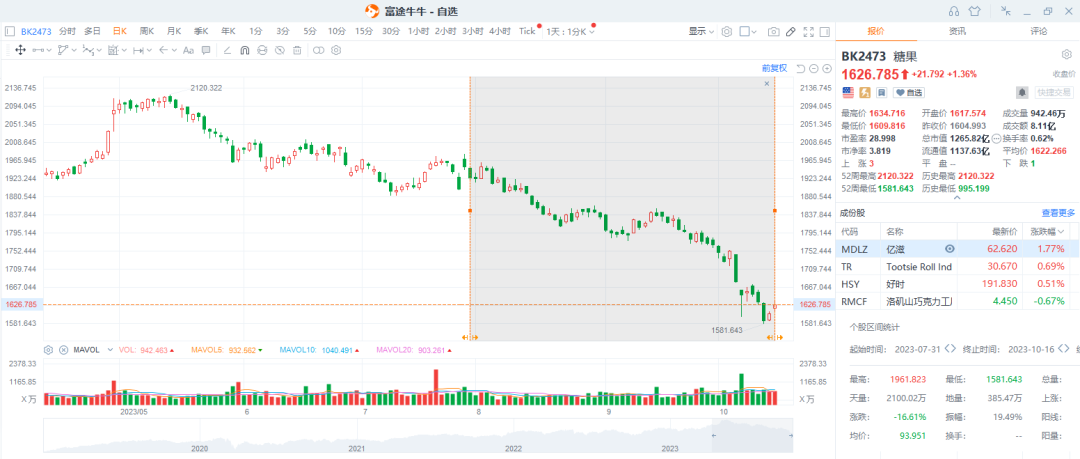This screenshot has height=459, width=1080.
Task: Toggle the pencil drawing toolbar icon
Action: pyautogui.click(x=791, y=31)
